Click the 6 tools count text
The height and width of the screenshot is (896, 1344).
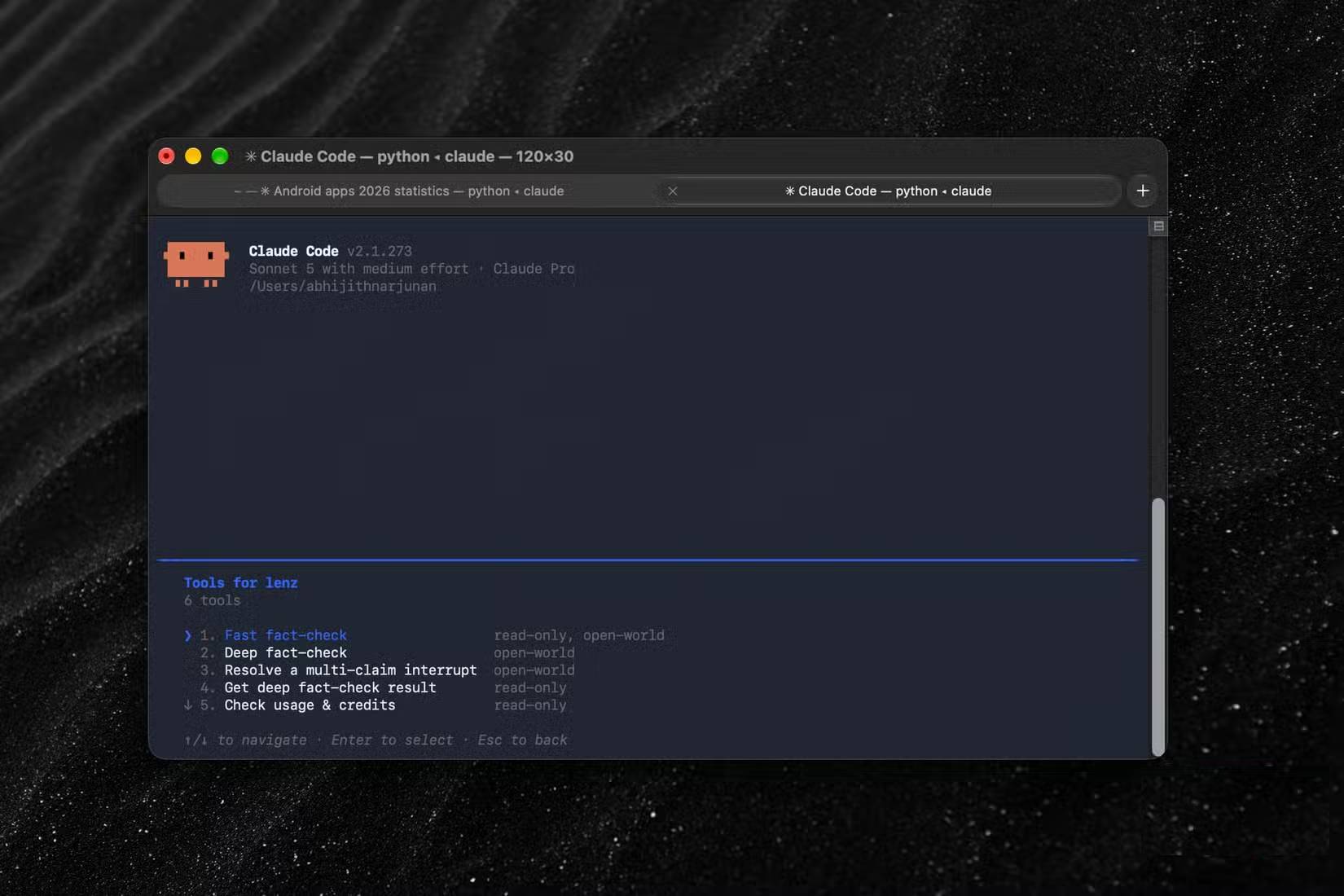pyautogui.click(x=213, y=601)
